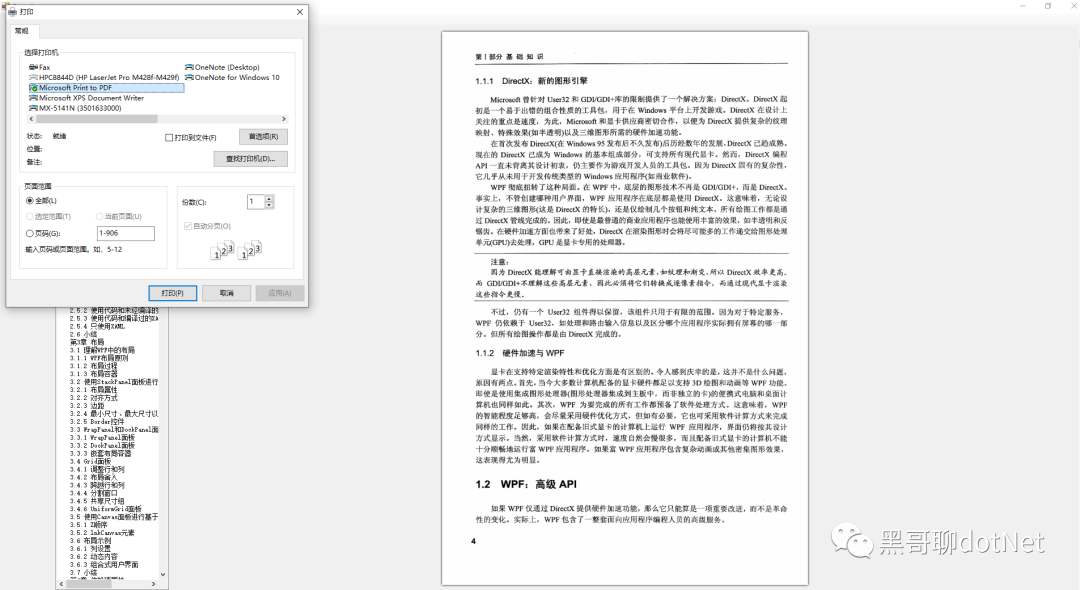Select the Fax printer icon

tap(33, 67)
